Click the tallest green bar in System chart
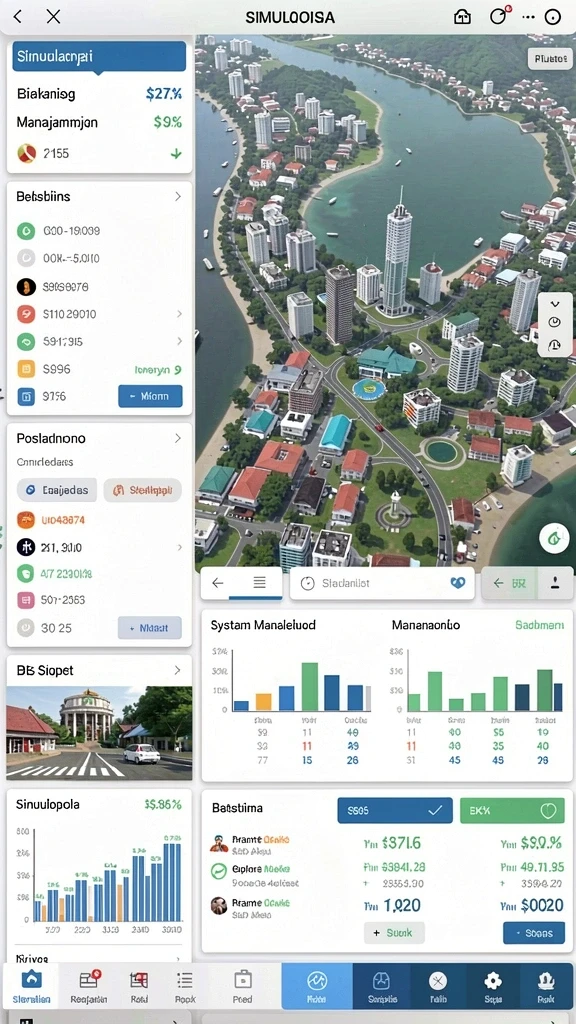Screen dimensions: 576x1024 310,686
